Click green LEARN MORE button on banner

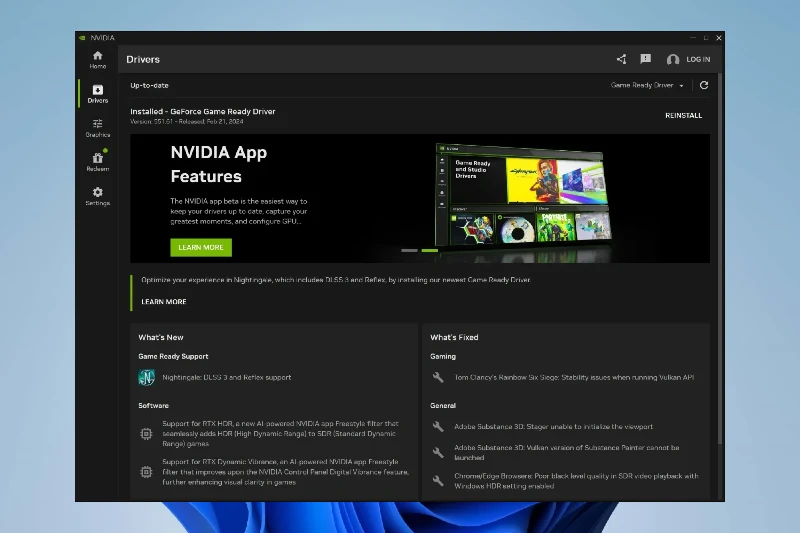click(200, 247)
